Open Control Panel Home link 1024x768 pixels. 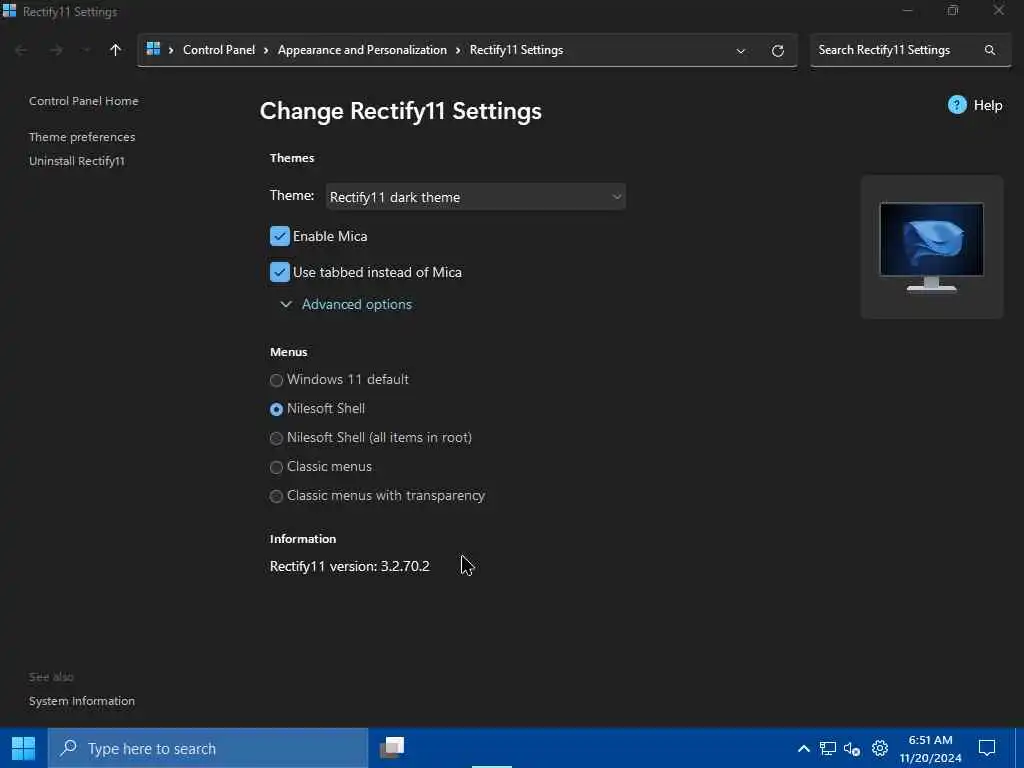coord(84,101)
